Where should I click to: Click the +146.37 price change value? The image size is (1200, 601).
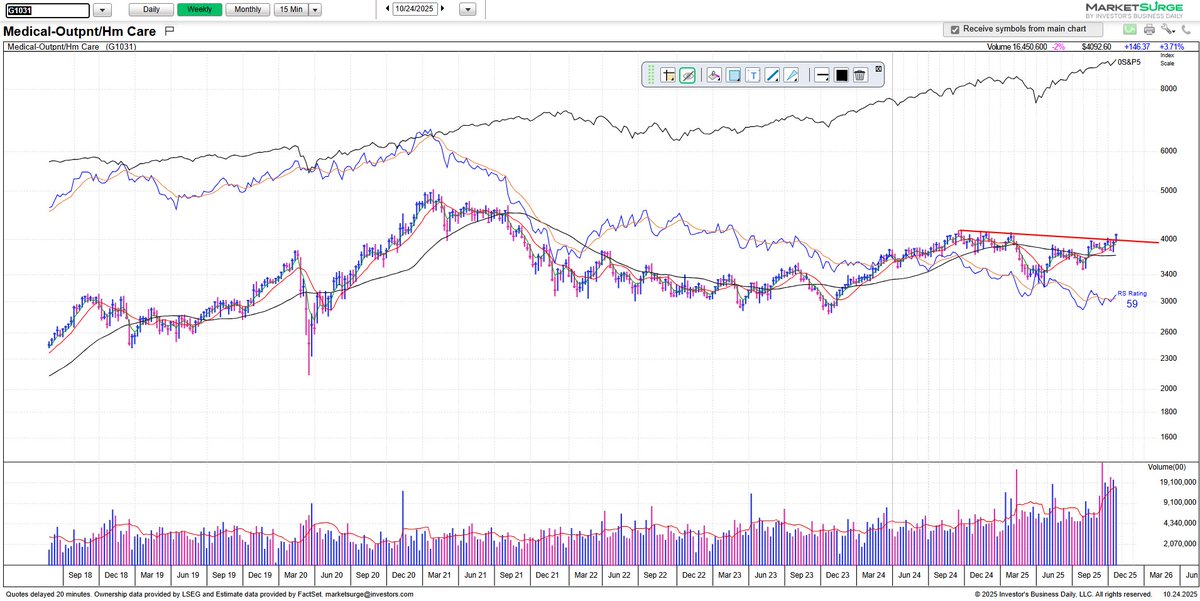point(1137,46)
